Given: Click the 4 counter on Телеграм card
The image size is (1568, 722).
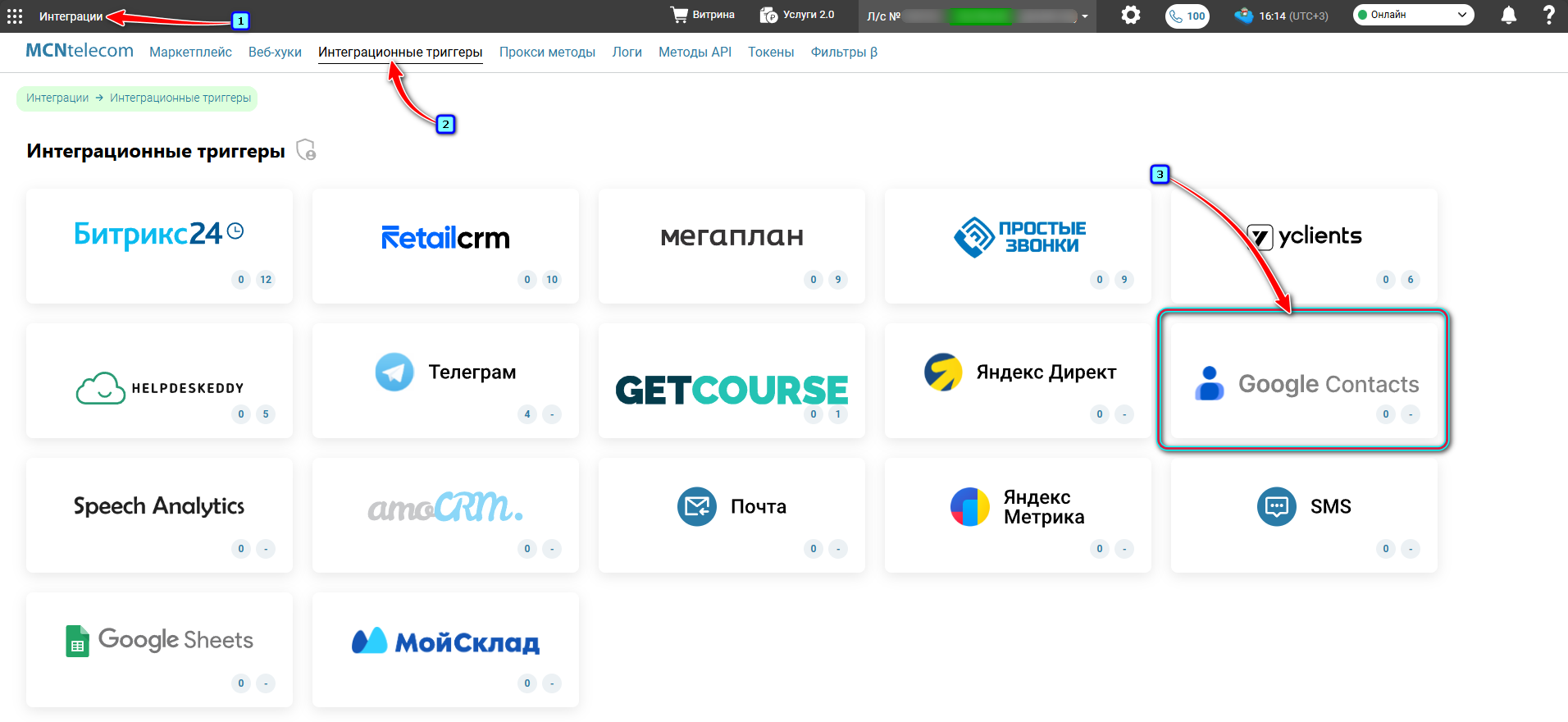Looking at the screenshot, I should click(527, 414).
